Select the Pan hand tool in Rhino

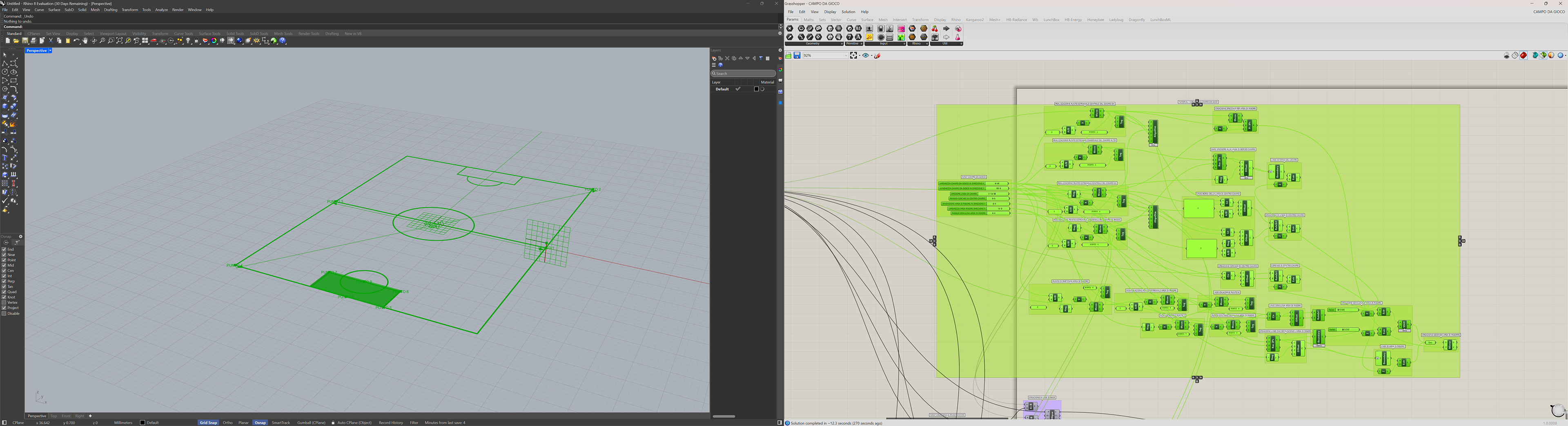pos(85,41)
